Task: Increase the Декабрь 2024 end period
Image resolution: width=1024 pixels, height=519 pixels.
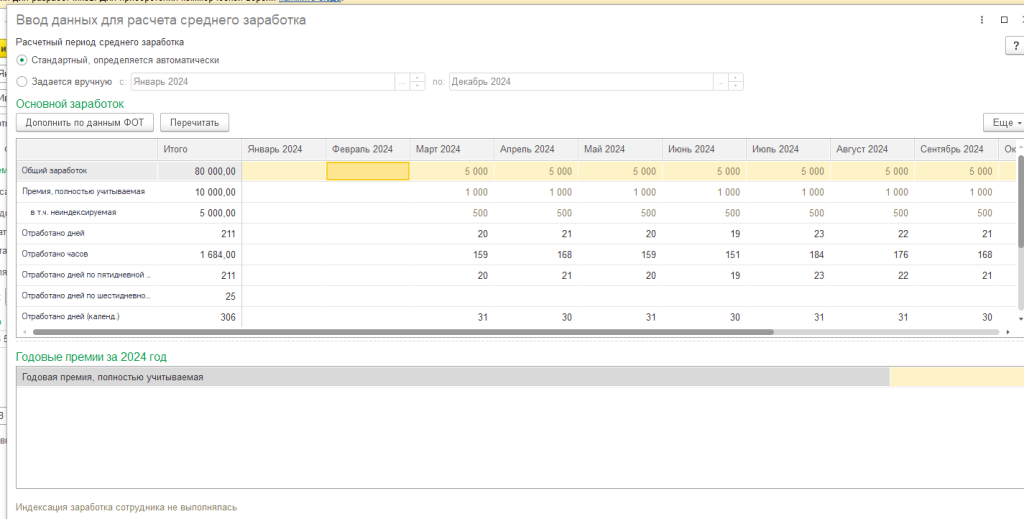Action: click(735, 78)
